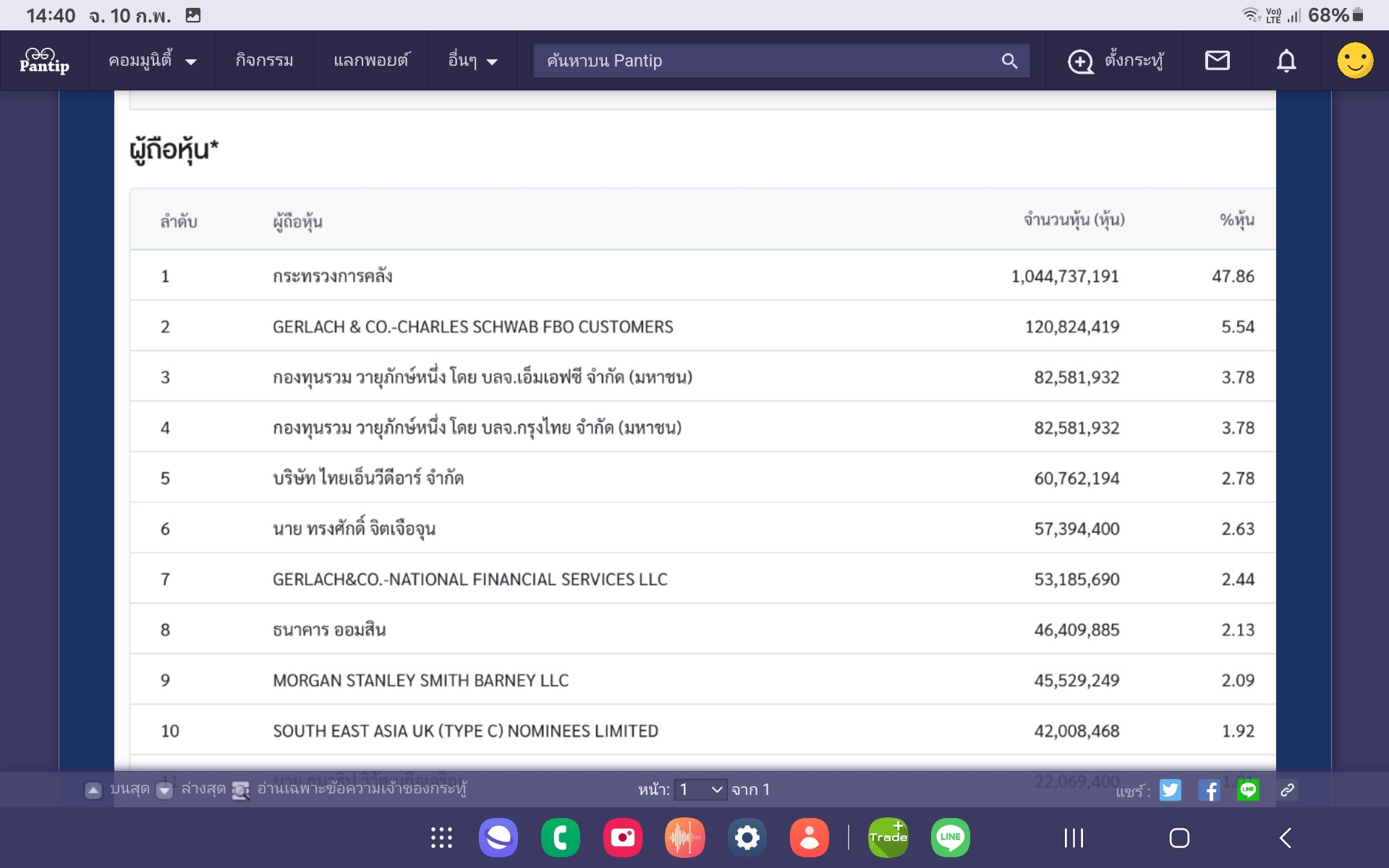
Task: Launch the green Phone app
Action: (561, 838)
